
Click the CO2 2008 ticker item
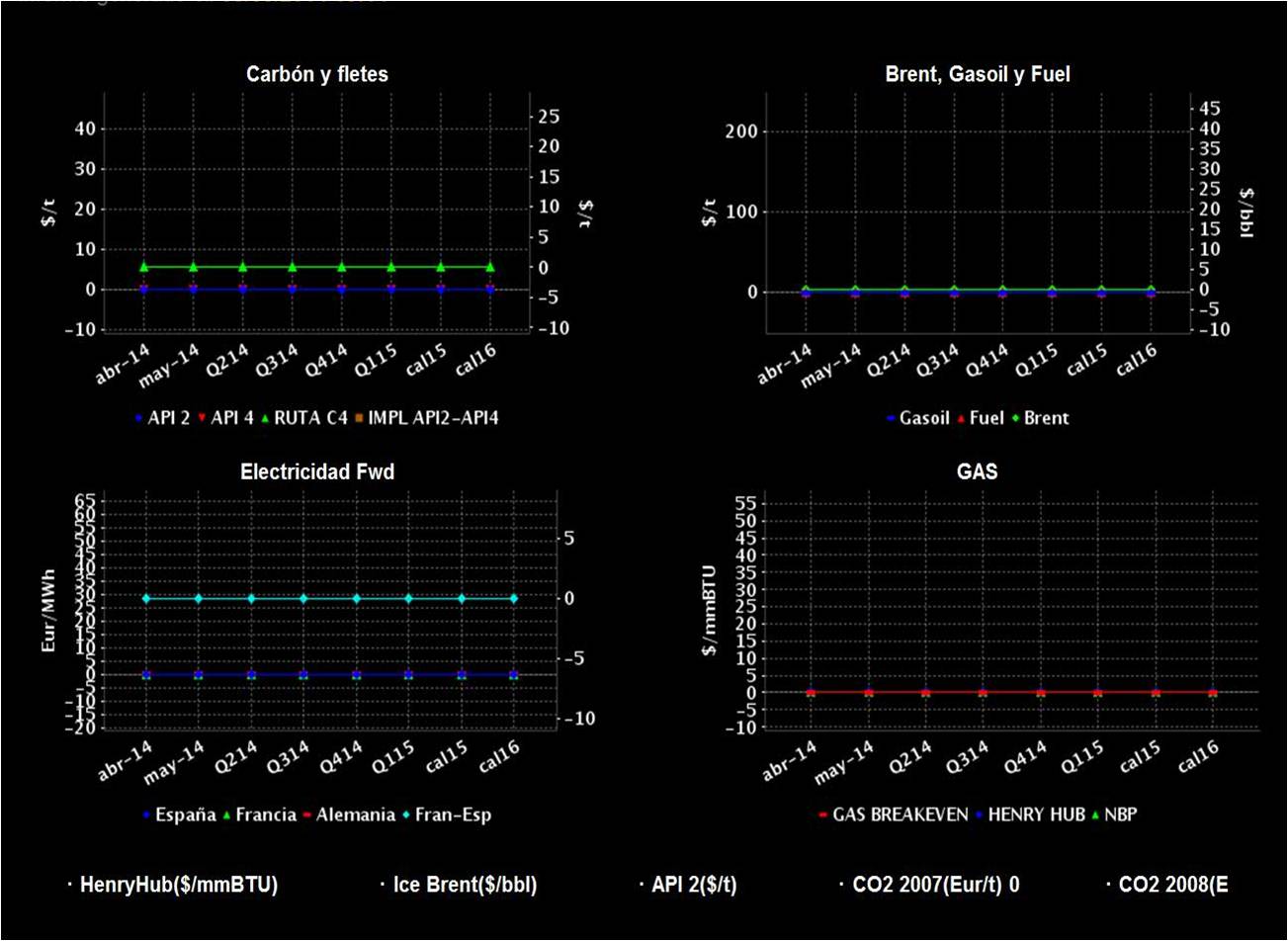tap(1167, 886)
